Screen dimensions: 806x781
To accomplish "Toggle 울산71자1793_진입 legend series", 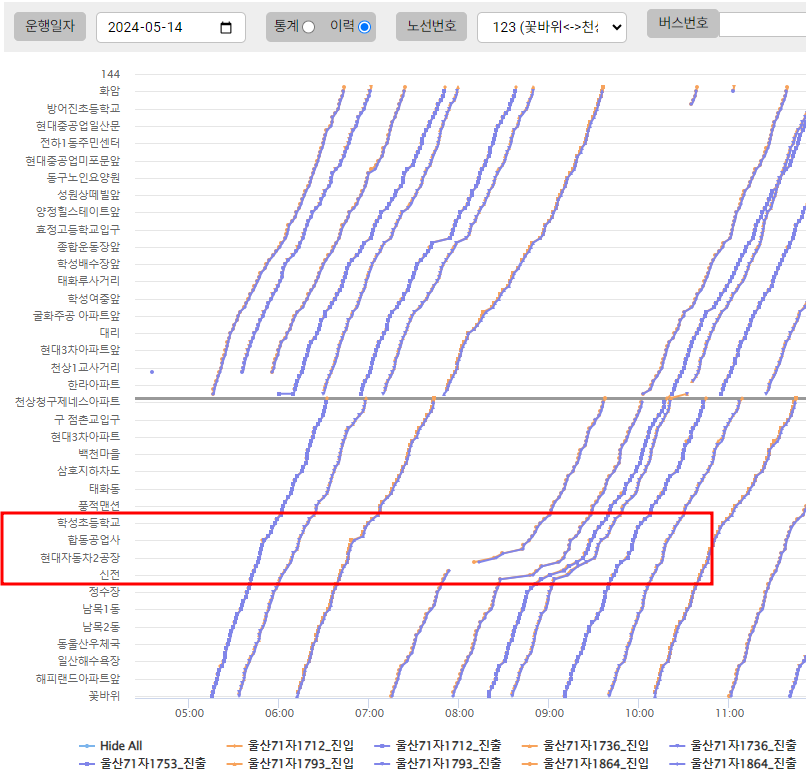I will click(294, 763).
